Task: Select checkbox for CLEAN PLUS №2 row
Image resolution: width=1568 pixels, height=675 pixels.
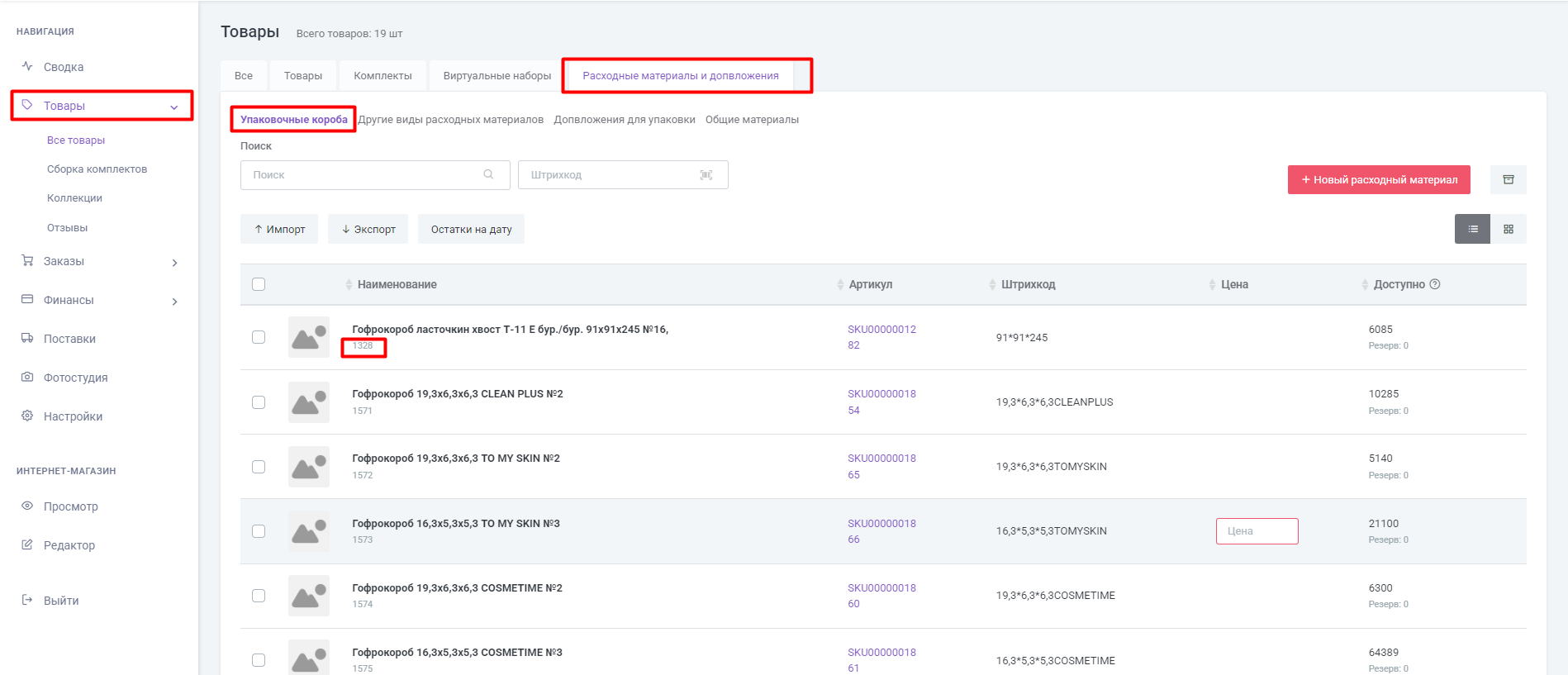Action: [x=259, y=402]
